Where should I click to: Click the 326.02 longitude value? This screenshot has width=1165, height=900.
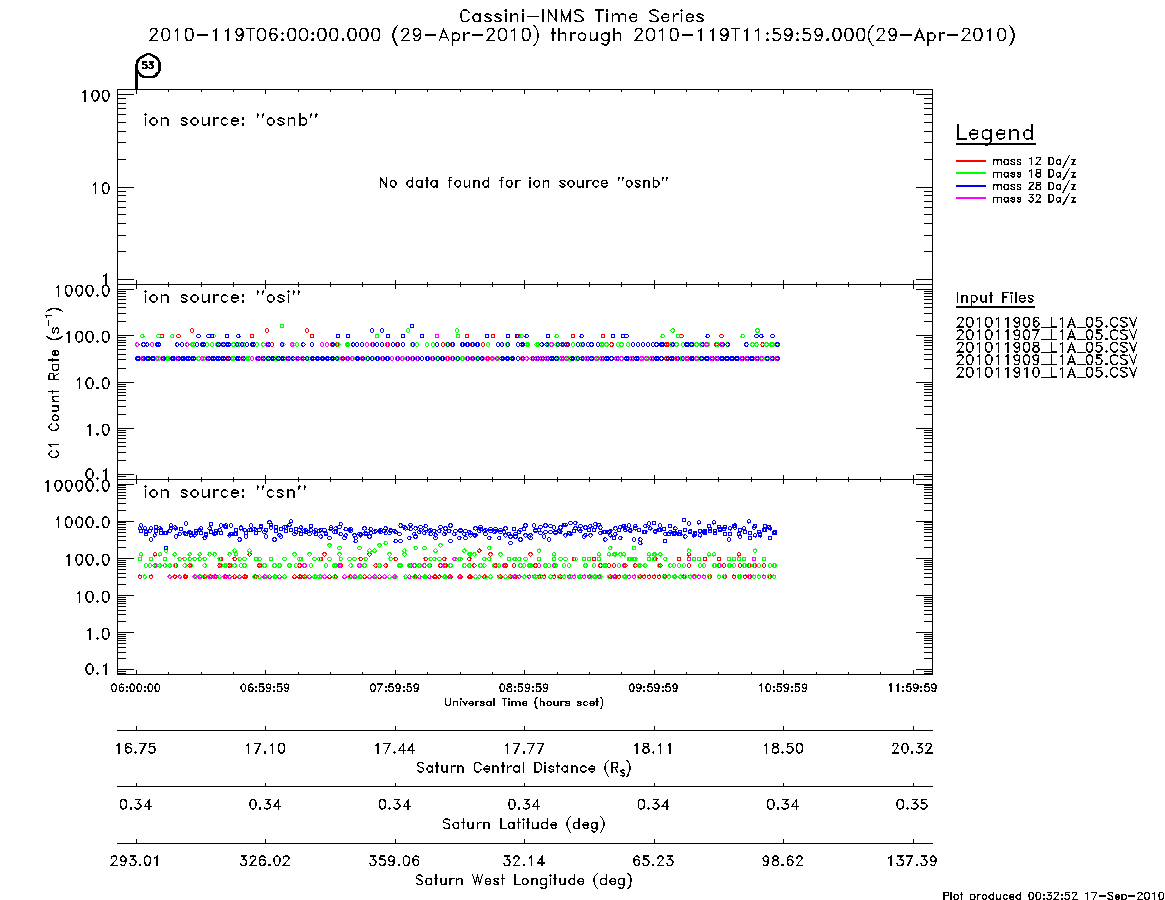tap(265, 861)
